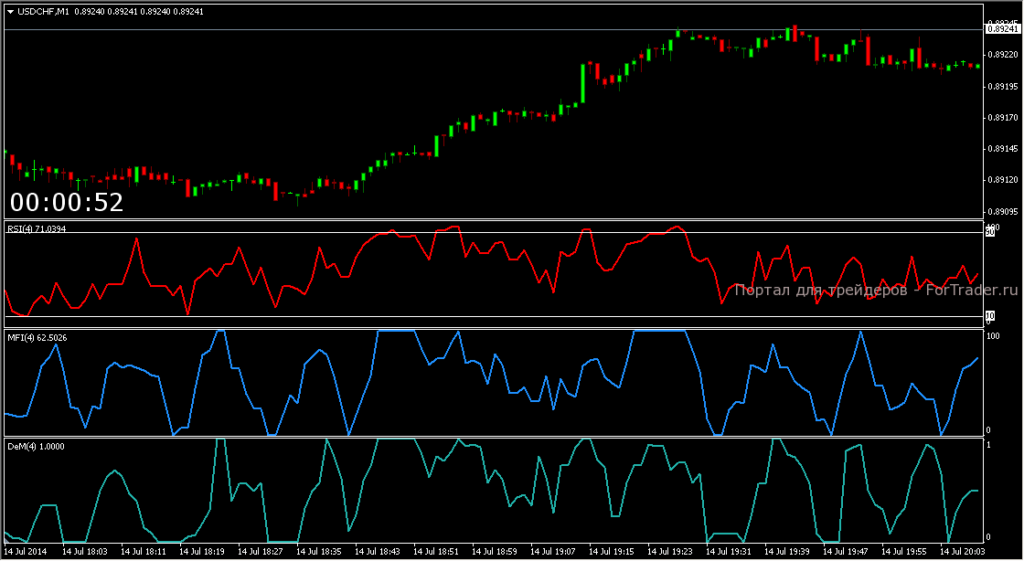This screenshot has width=1024, height=561.
Task: Click the 14 Jul 19:15 time label
Action: [x=612, y=552]
